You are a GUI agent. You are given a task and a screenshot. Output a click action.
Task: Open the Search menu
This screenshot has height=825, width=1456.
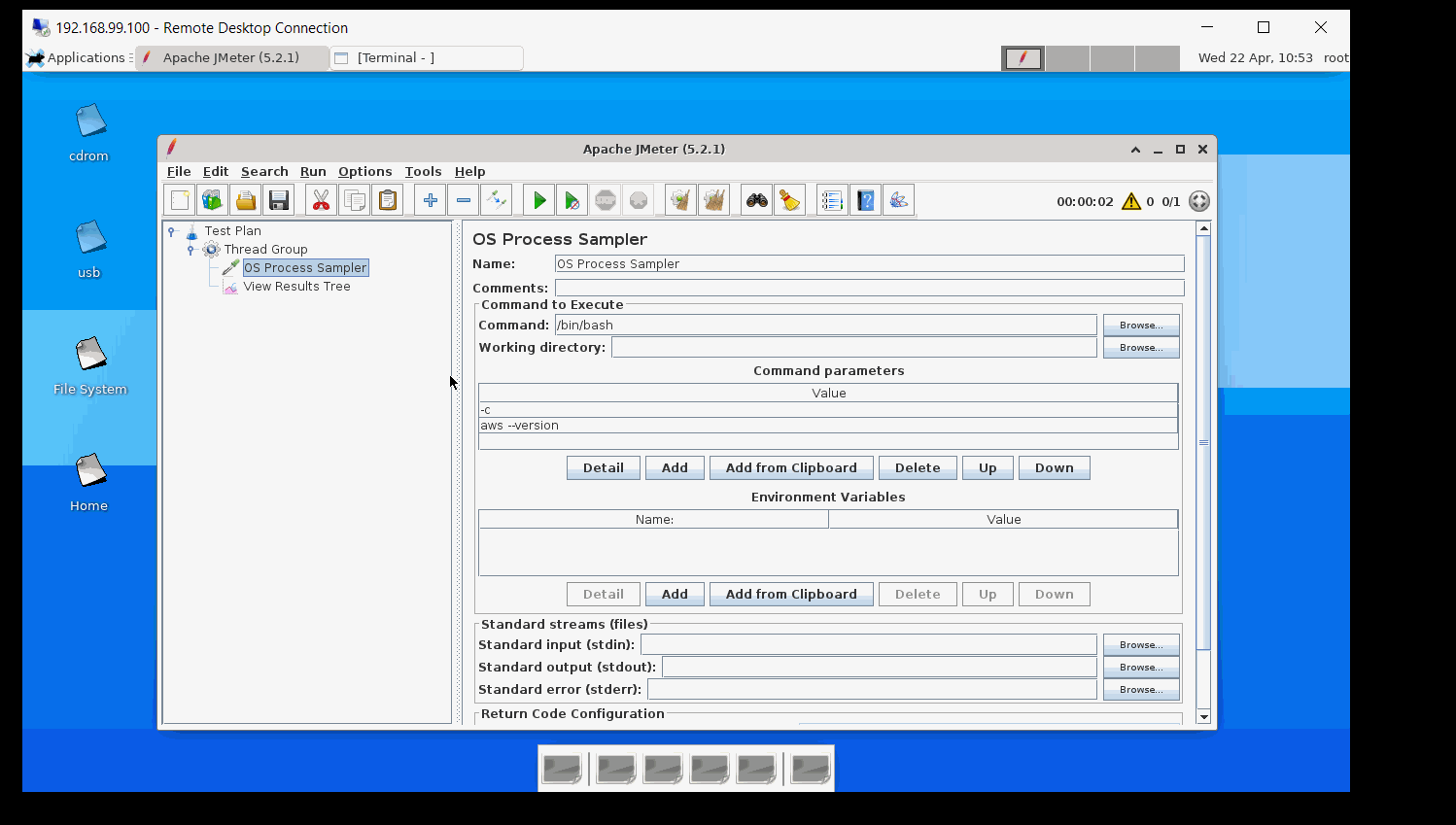point(264,171)
